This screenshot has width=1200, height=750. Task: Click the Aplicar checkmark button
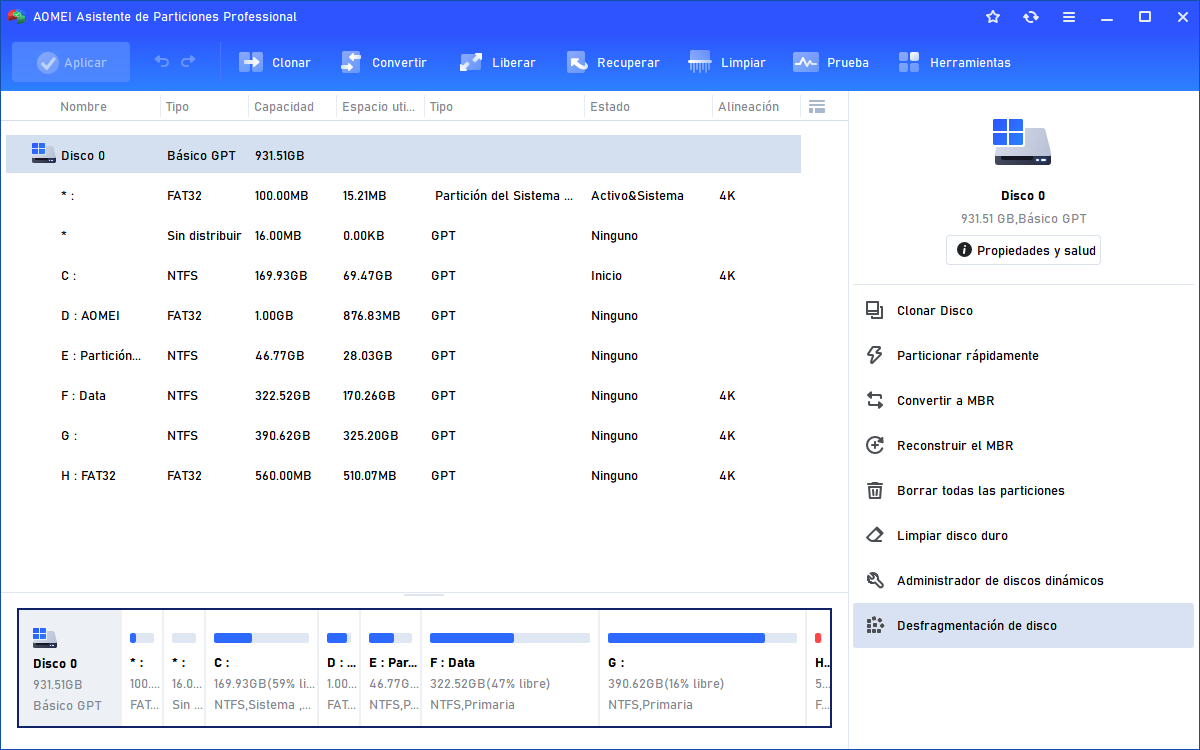pyautogui.click(x=71, y=62)
